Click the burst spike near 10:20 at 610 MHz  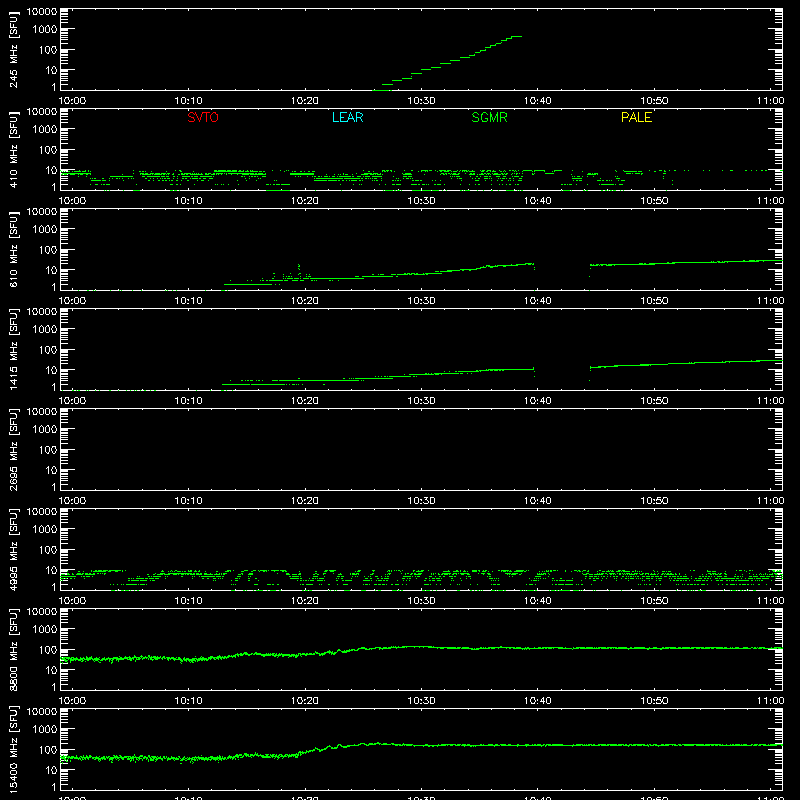coord(299,269)
